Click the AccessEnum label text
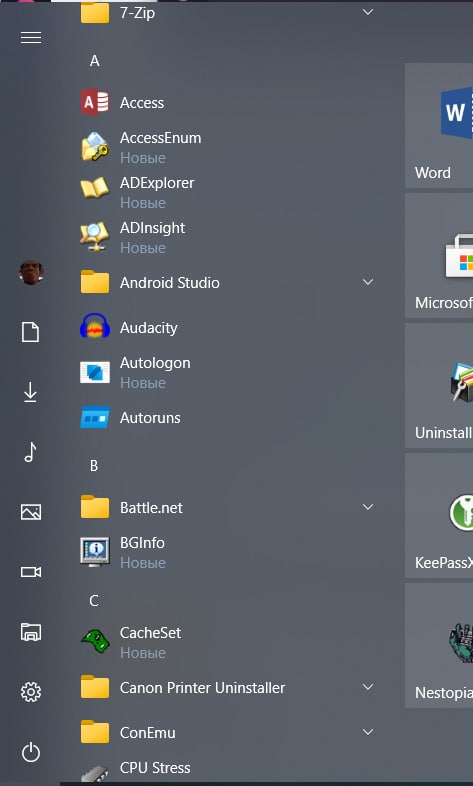Screen dimensions: 473x786 pyautogui.click(x=160, y=138)
